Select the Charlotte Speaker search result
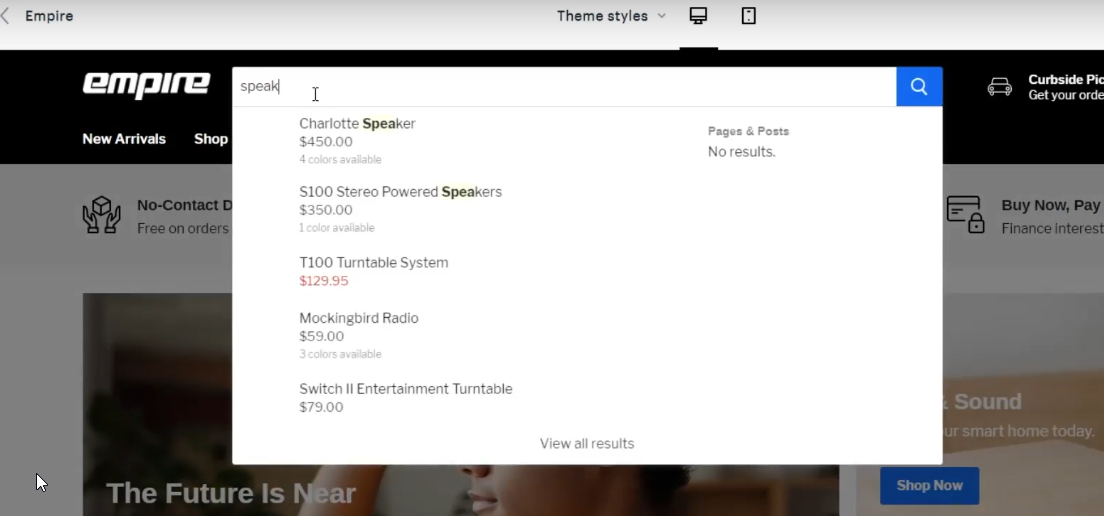The height and width of the screenshot is (516, 1104). (x=357, y=124)
